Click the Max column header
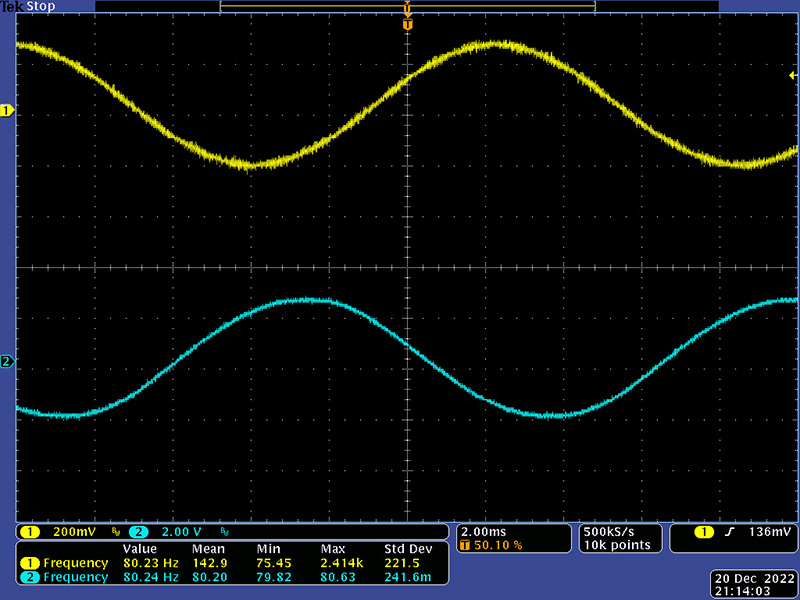This screenshot has width=800, height=600. click(x=333, y=549)
